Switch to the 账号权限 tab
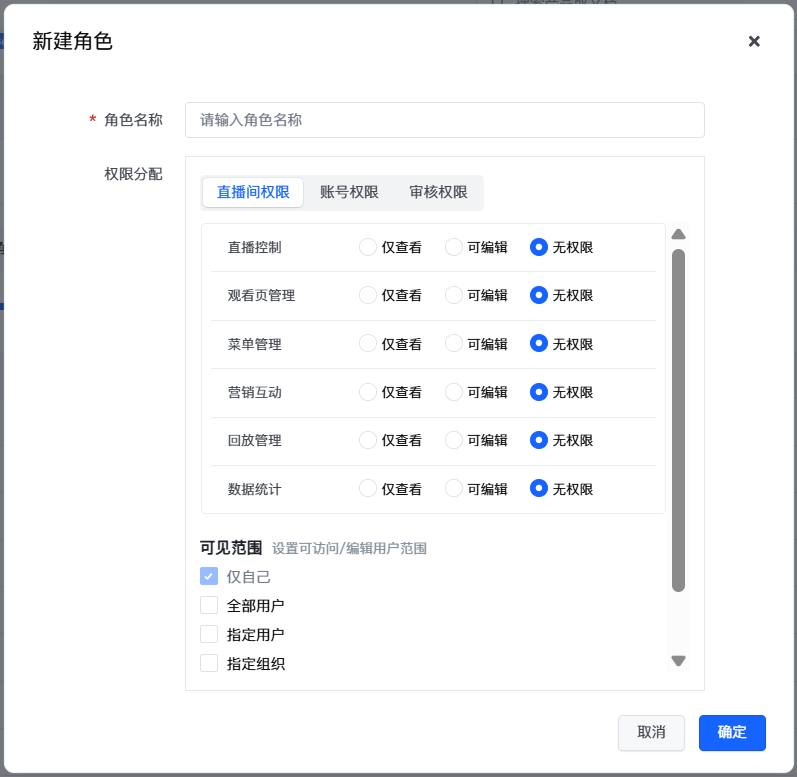The image size is (797, 777). coord(349,192)
